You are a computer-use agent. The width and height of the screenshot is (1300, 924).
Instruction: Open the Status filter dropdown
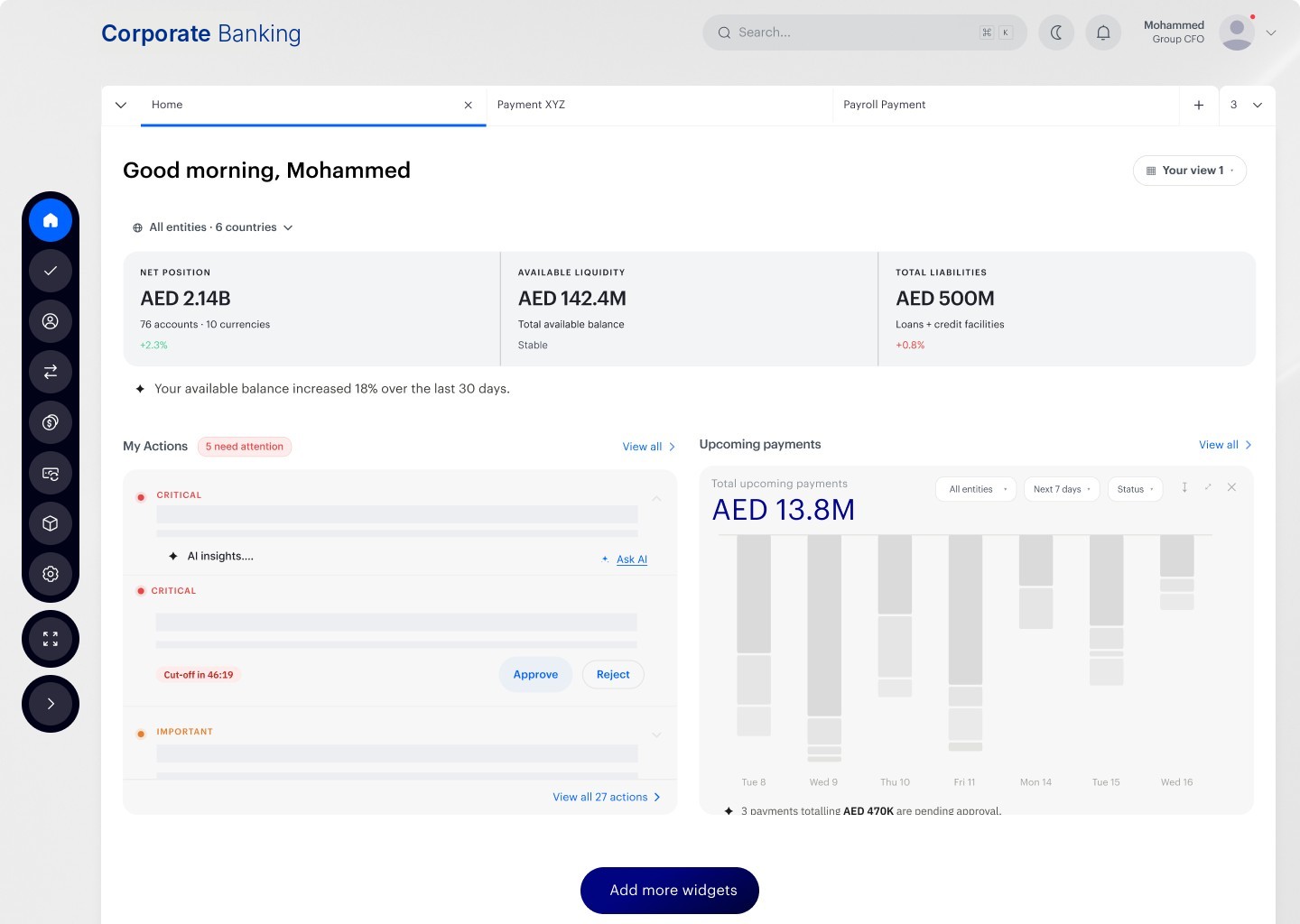1135,489
